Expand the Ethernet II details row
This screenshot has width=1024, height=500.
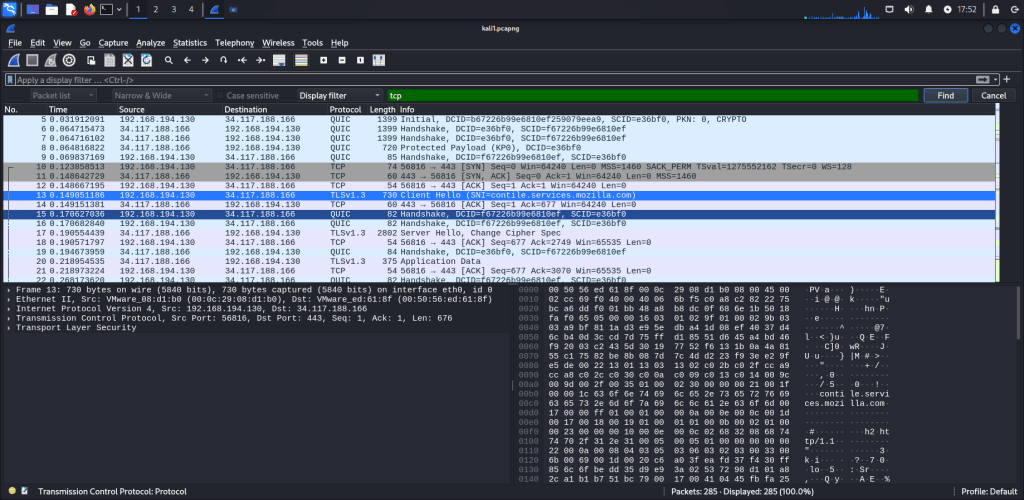pyautogui.click(x=9, y=298)
